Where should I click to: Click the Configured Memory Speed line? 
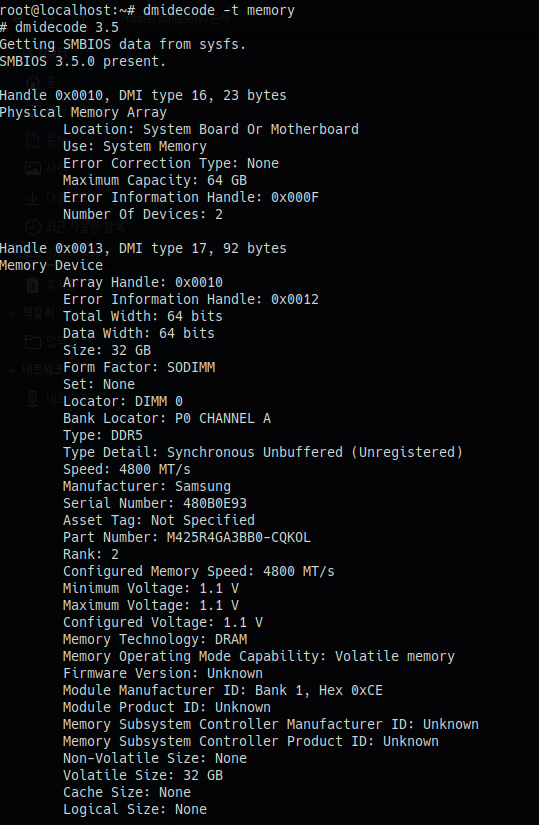click(x=198, y=571)
